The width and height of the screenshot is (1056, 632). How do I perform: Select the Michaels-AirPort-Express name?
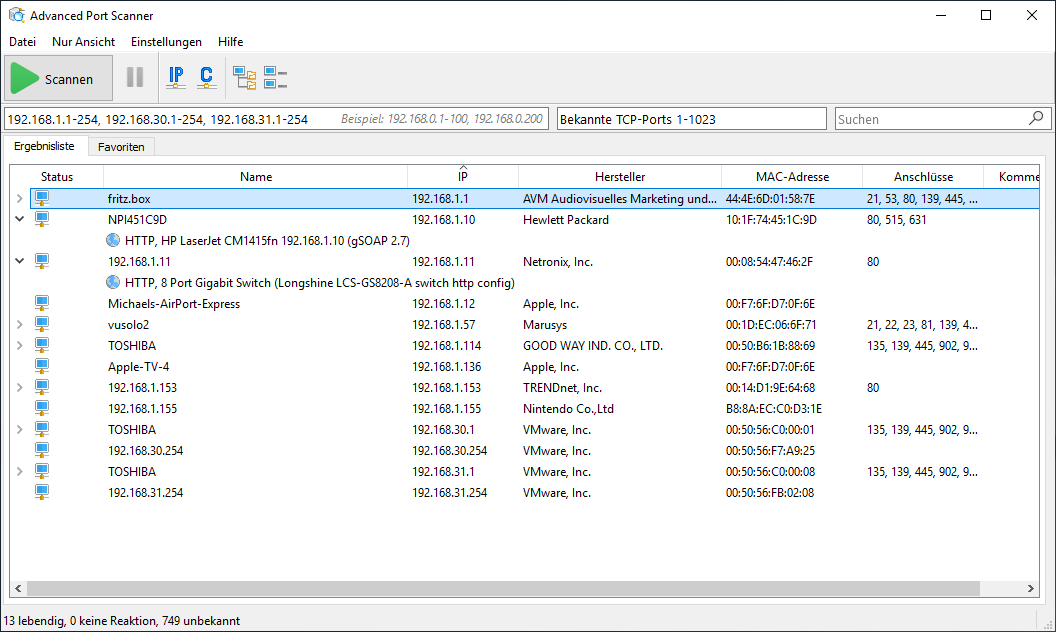174,304
